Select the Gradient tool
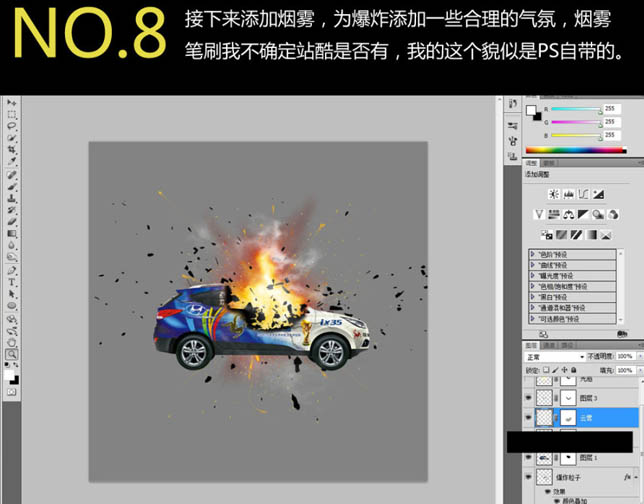 (x=12, y=234)
